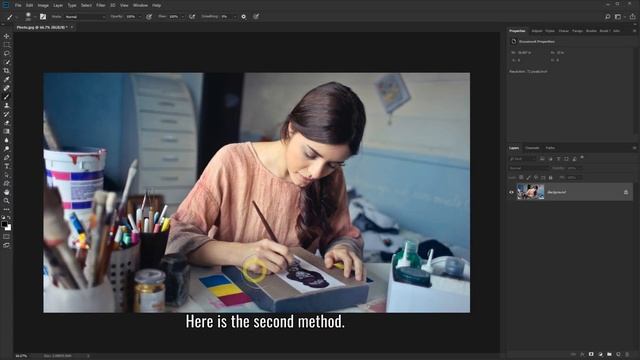Open the Edit Toolbar ellipsis menu
The width and height of the screenshot is (640, 360).
tap(7, 209)
